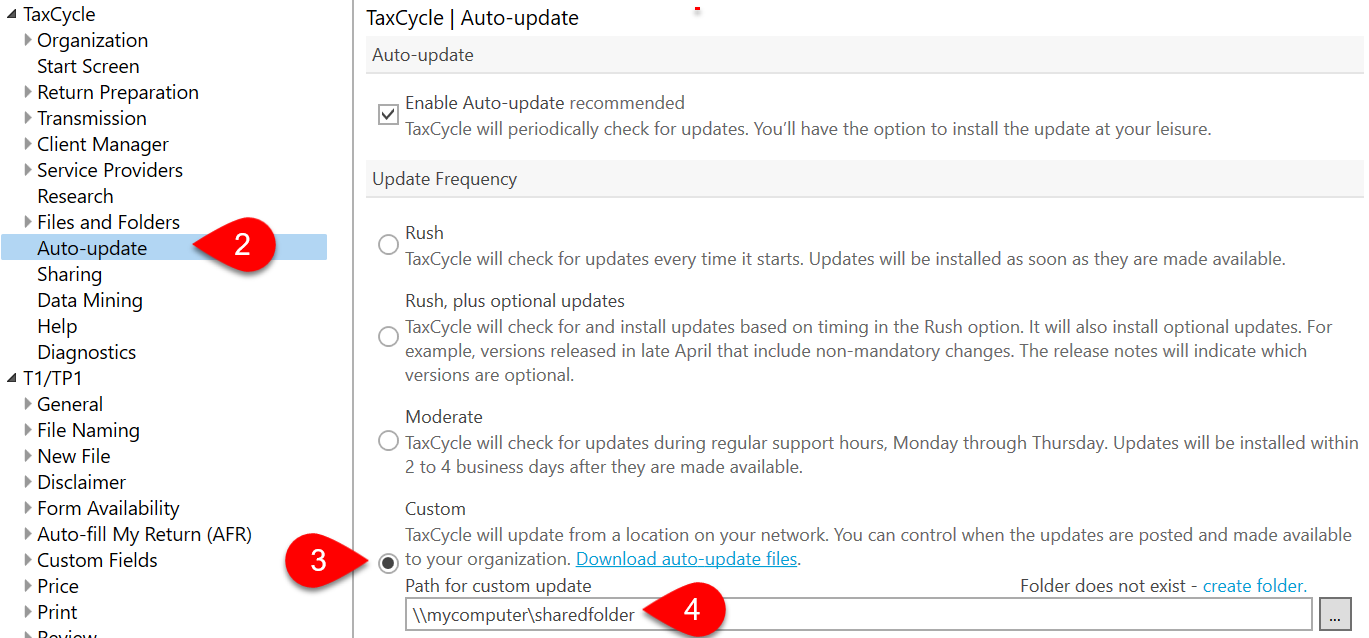
Task: Pick Rush, plus optional updates
Action: point(388,336)
